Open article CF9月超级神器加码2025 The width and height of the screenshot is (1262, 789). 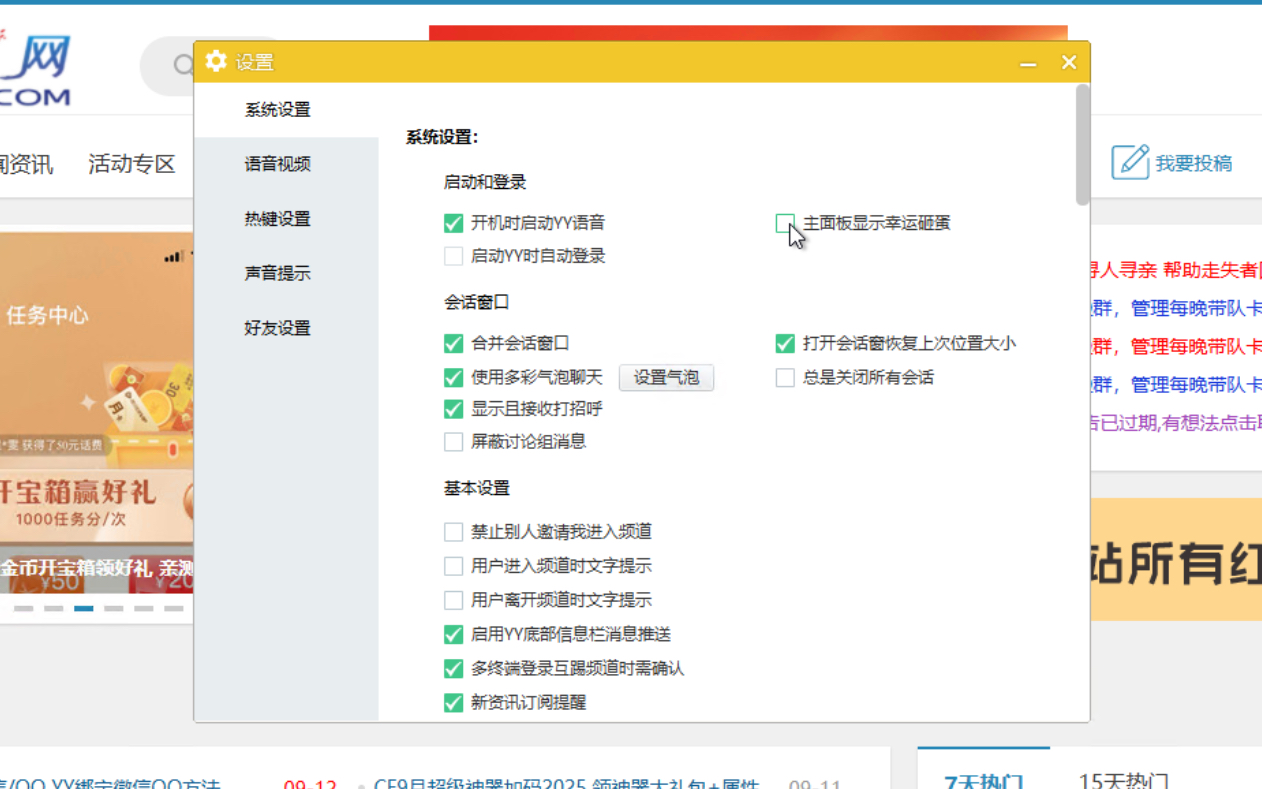566,785
